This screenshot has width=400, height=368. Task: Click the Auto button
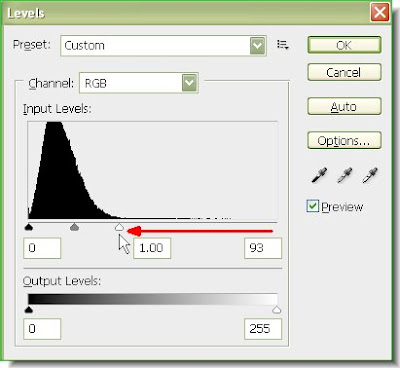(x=344, y=106)
